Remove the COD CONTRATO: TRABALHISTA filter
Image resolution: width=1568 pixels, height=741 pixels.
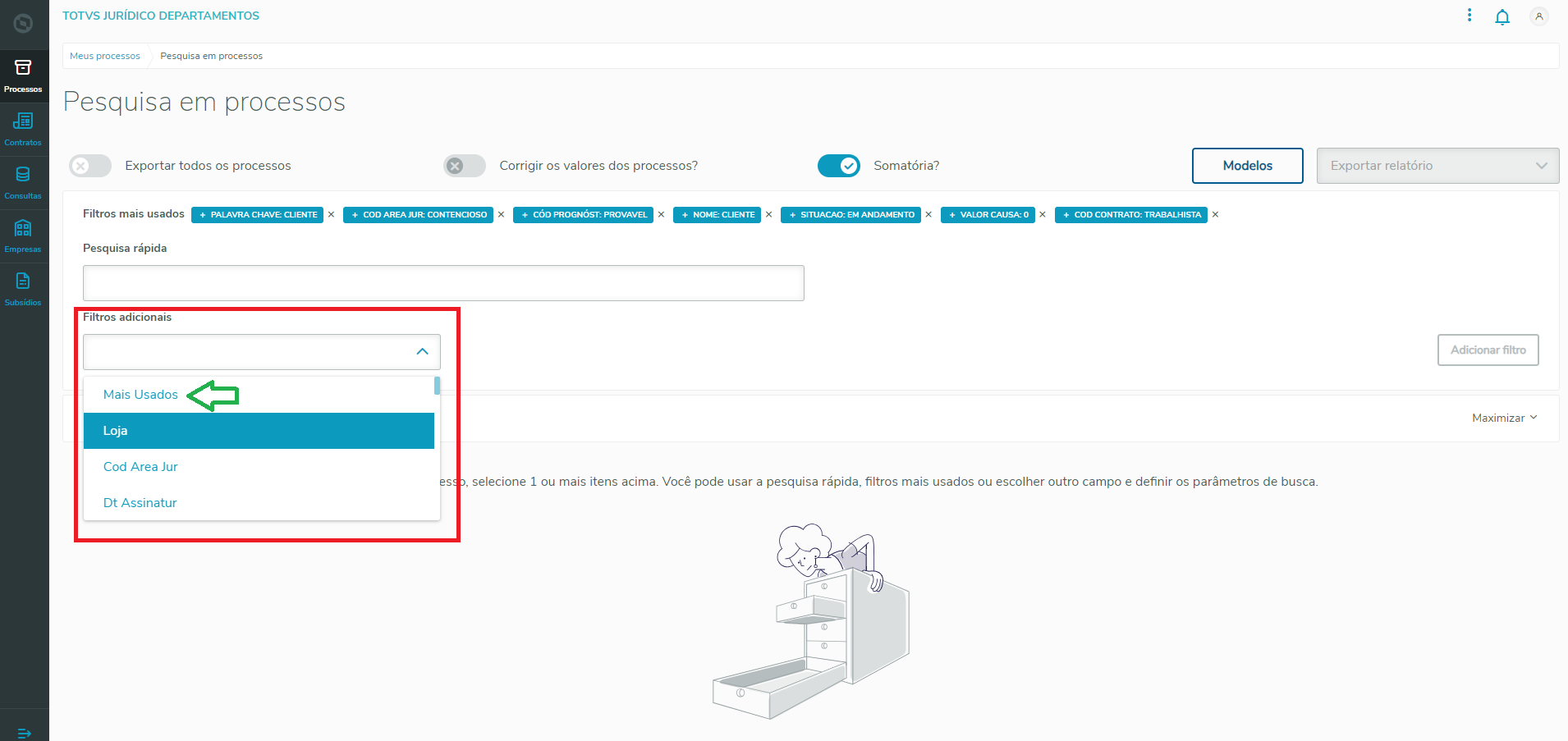[1216, 215]
